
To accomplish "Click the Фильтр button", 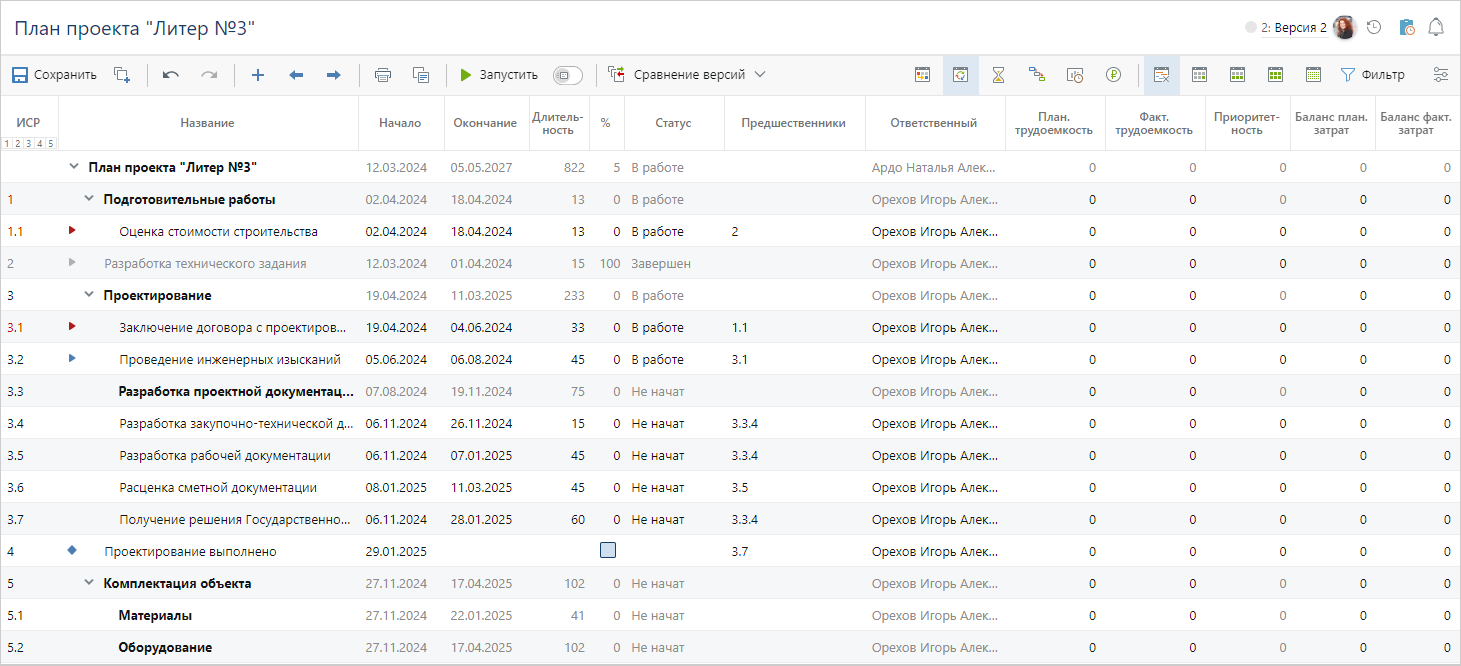I will coord(1372,75).
